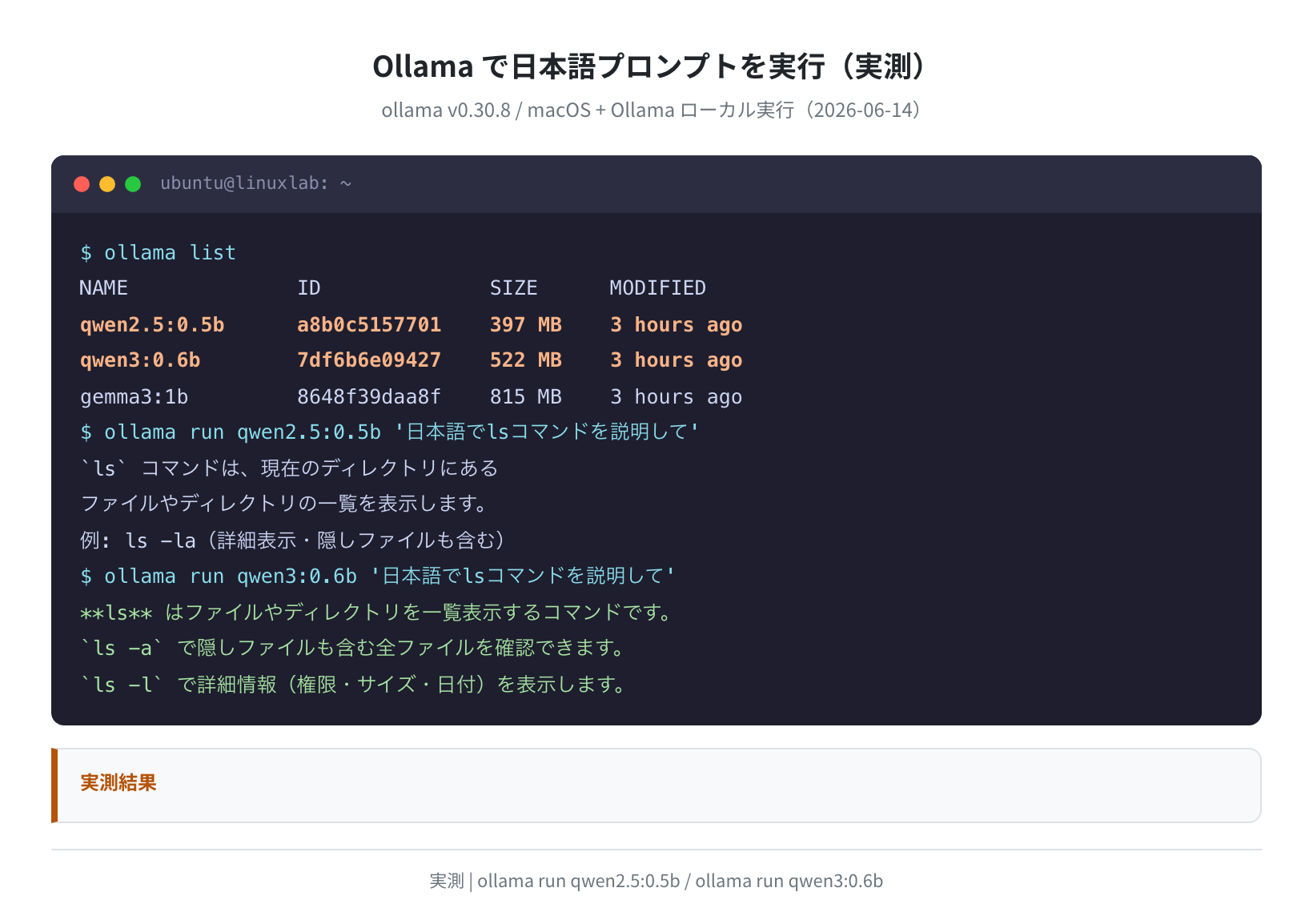The height and width of the screenshot is (924, 1313).
Task: Click the yellow minimize dot in terminal titlebar
Action: click(107, 184)
